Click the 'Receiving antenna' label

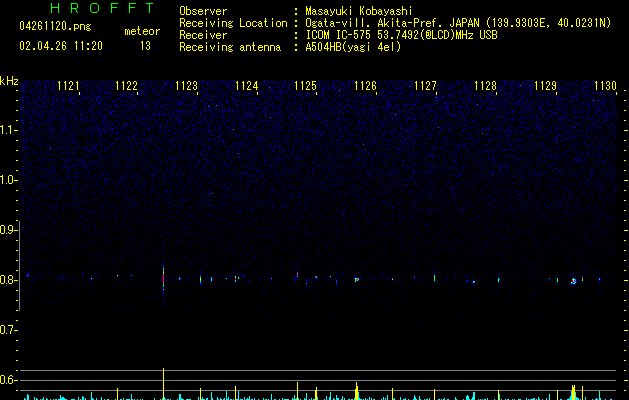(230, 47)
